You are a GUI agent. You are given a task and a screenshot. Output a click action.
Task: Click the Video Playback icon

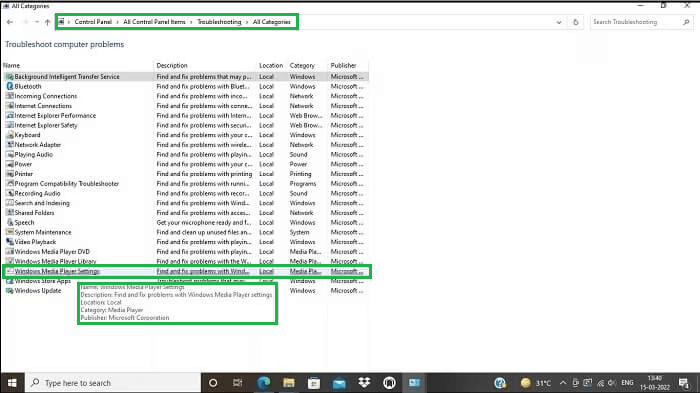point(10,242)
